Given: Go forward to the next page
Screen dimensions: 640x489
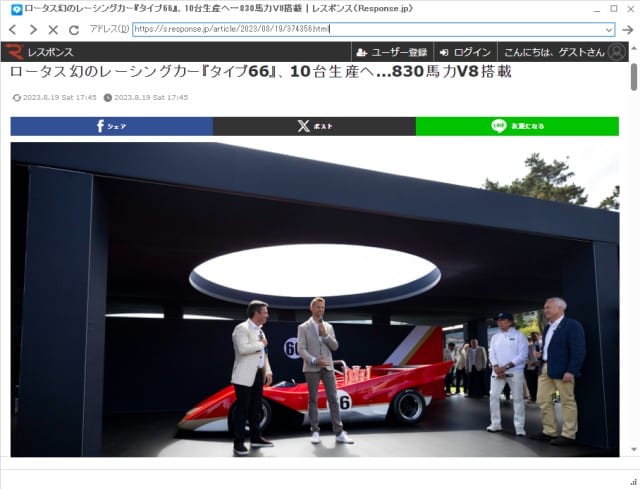Looking at the screenshot, I should tap(33, 29).
